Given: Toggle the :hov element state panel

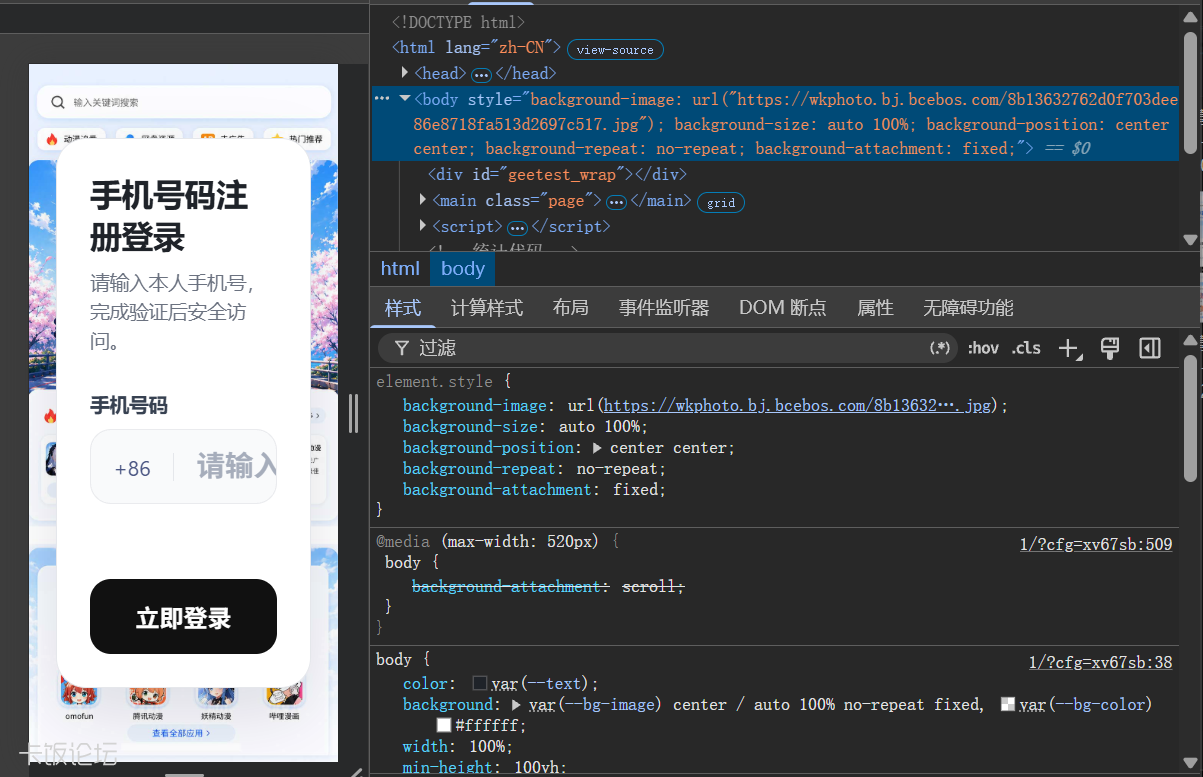Looking at the screenshot, I should [x=983, y=348].
